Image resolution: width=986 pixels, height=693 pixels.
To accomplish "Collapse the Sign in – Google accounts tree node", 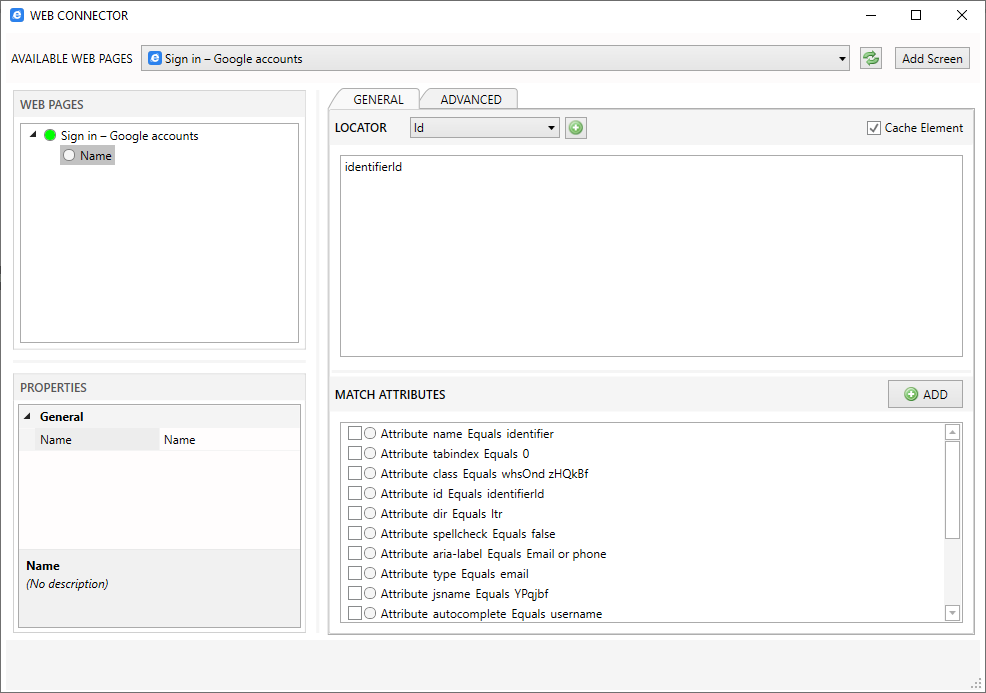I will (x=34, y=135).
